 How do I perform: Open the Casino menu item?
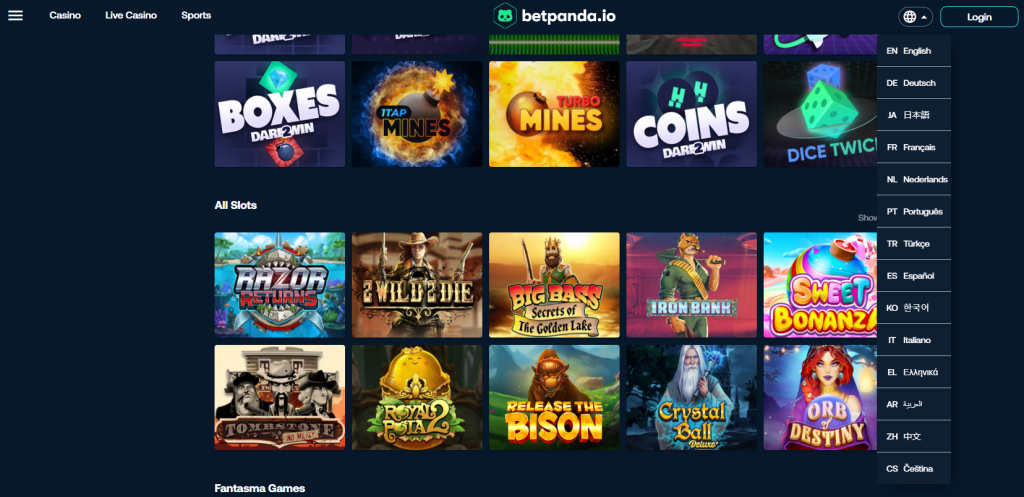point(65,16)
